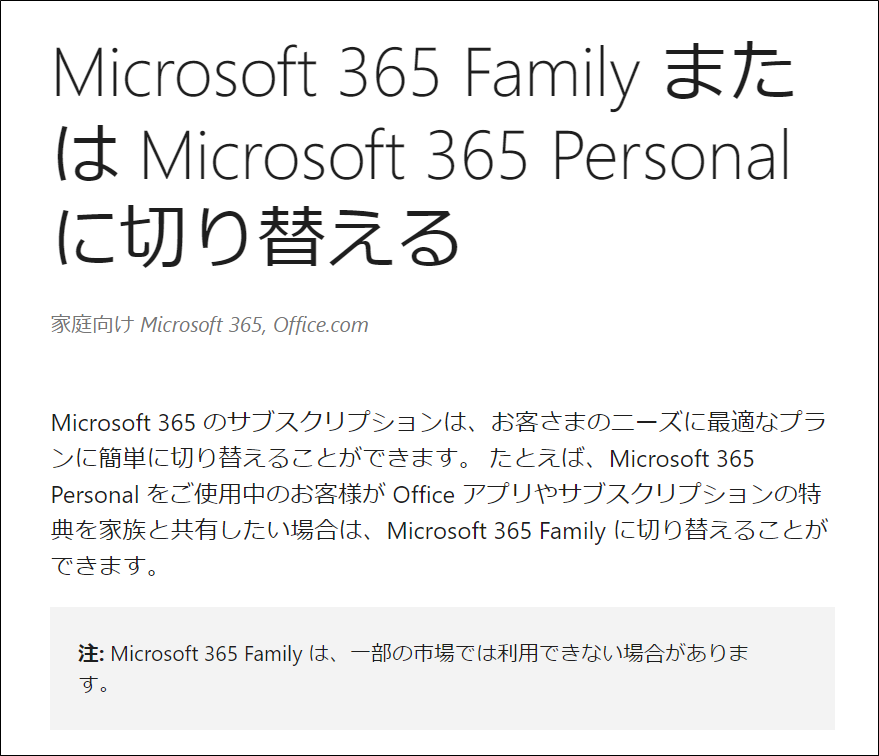Click the Office.com text in the subtitle
The height and width of the screenshot is (756, 879).
click(321, 325)
